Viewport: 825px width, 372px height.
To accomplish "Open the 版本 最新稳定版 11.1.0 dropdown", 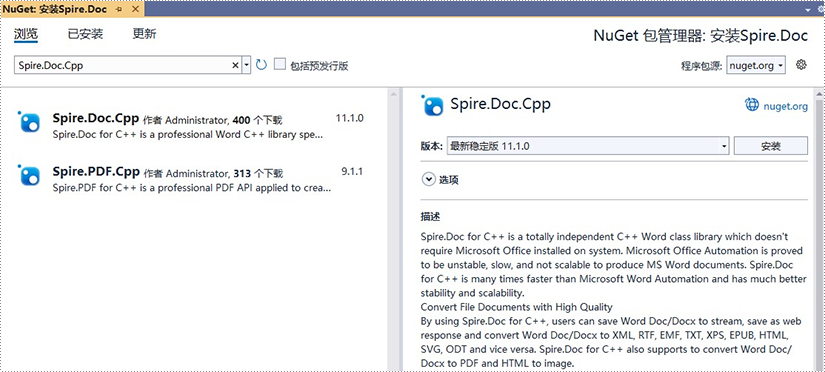I will (x=588, y=146).
